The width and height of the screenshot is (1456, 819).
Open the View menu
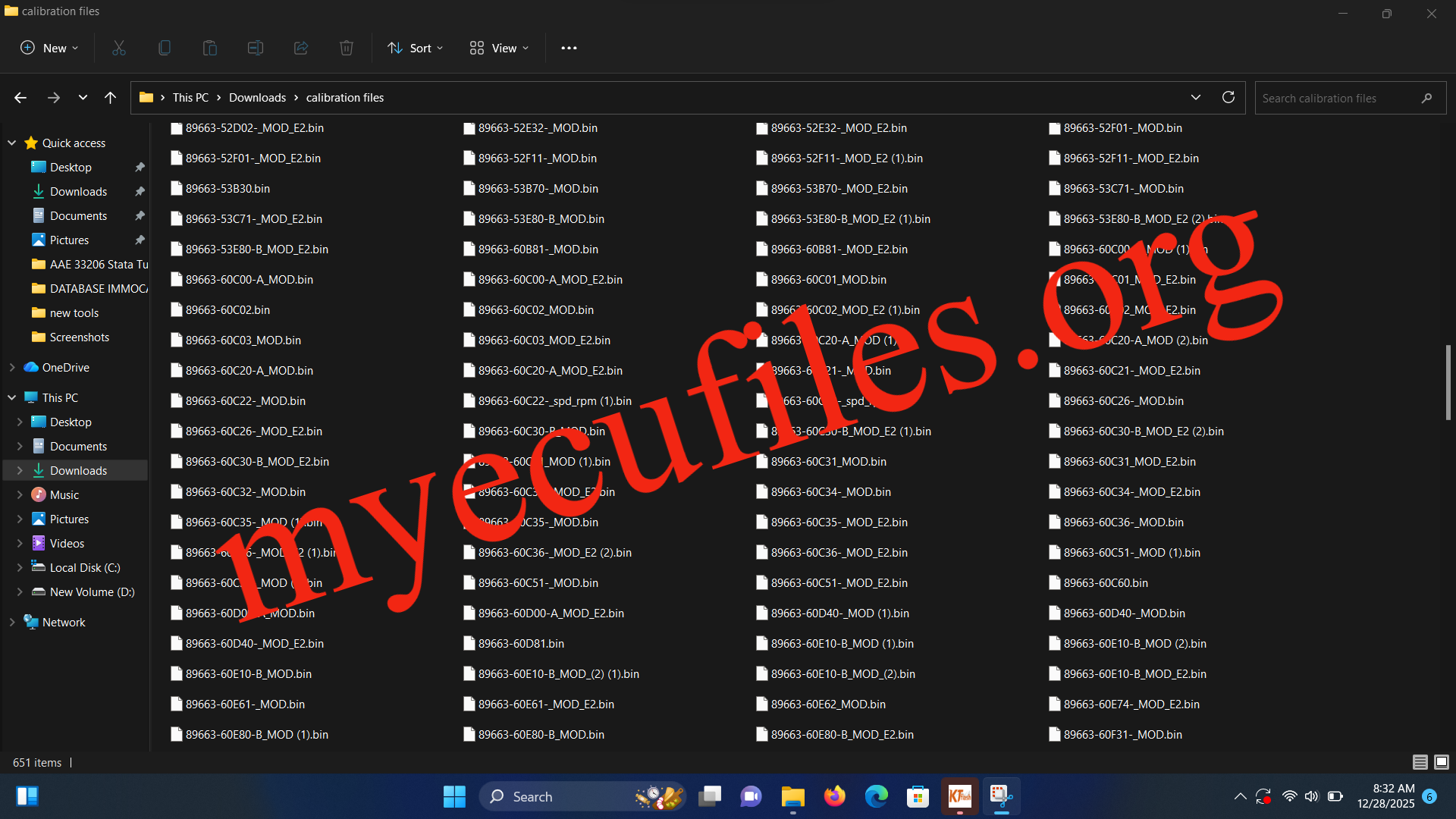(x=499, y=48)
